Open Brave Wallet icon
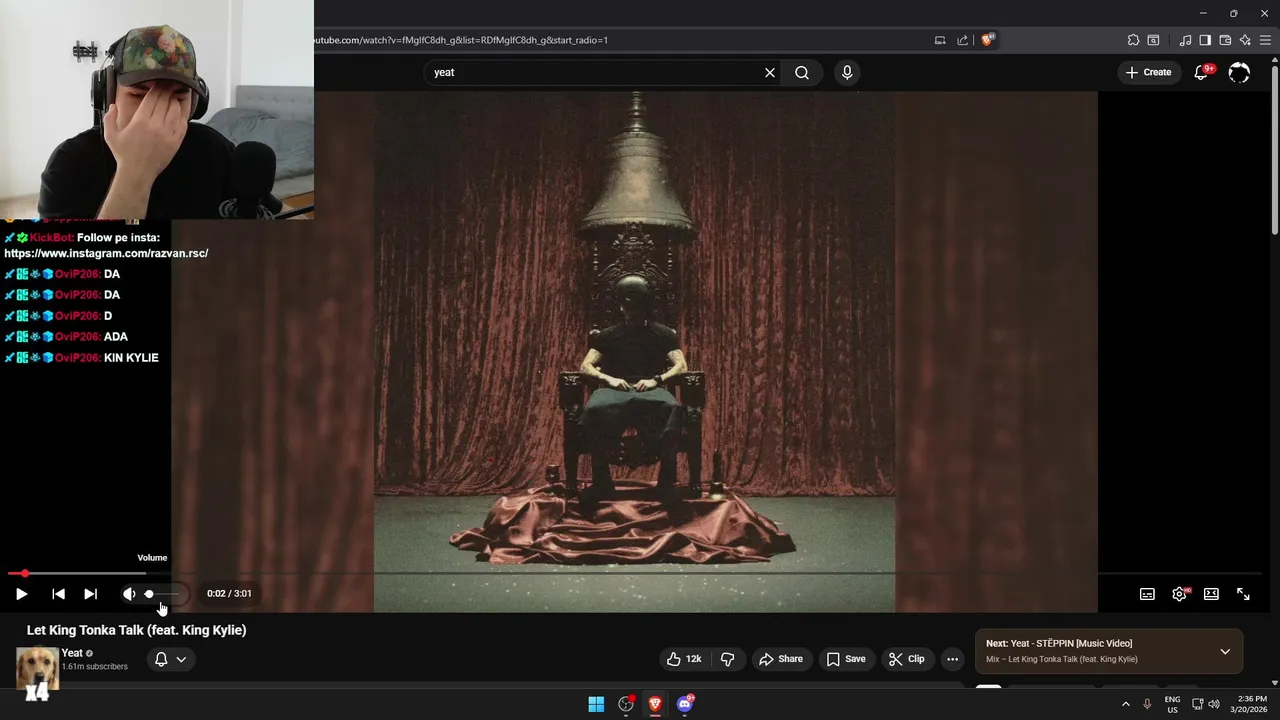 pos(1225,40)
